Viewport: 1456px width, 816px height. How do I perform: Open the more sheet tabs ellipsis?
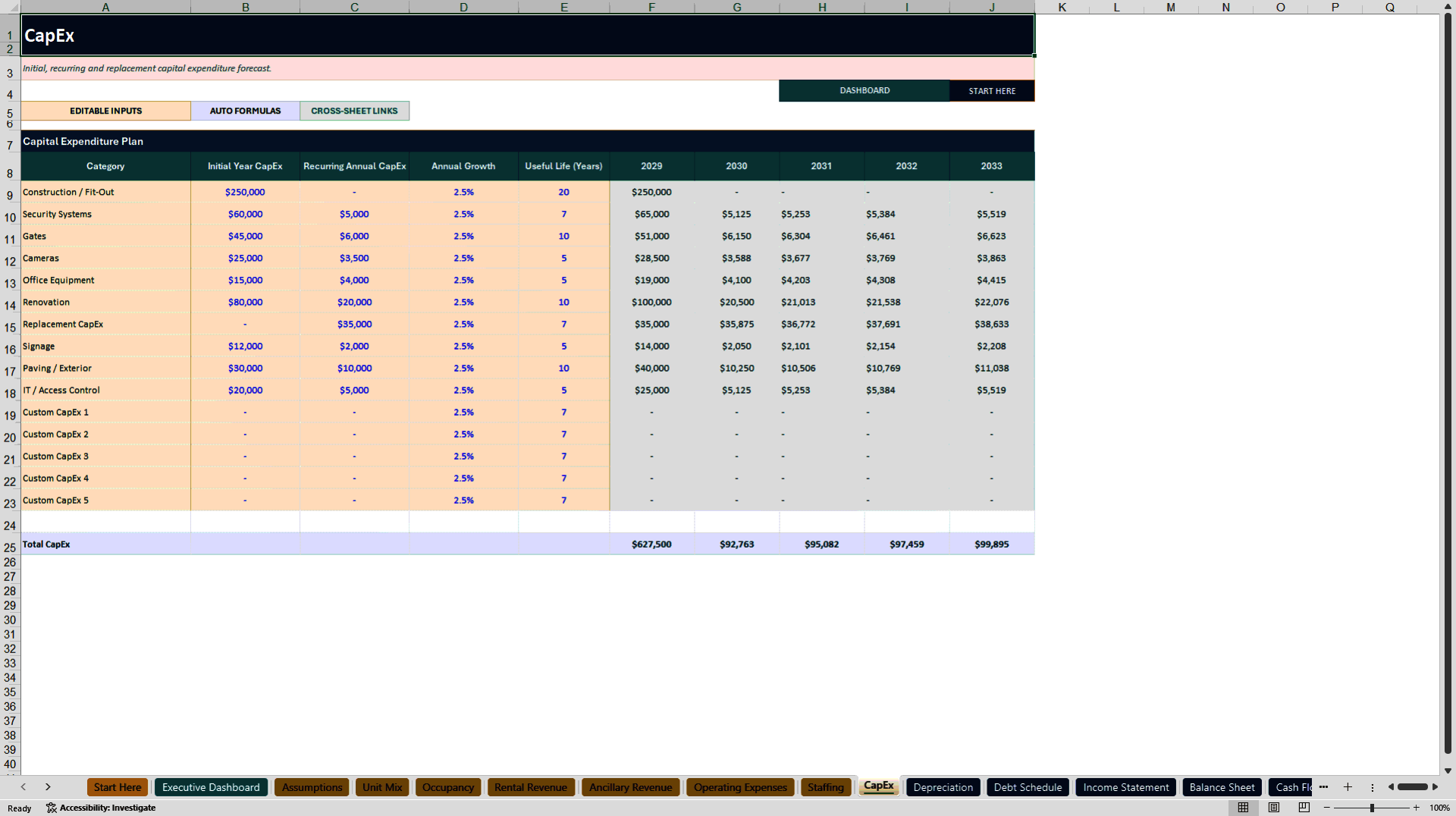point(1323,787)
